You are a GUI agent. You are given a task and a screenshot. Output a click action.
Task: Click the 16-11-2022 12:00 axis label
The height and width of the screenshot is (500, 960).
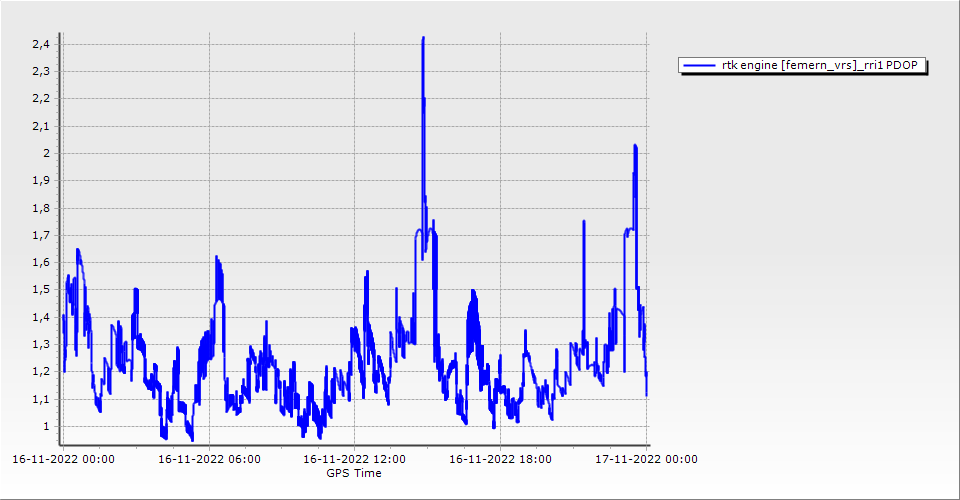(x=355, y=460)
